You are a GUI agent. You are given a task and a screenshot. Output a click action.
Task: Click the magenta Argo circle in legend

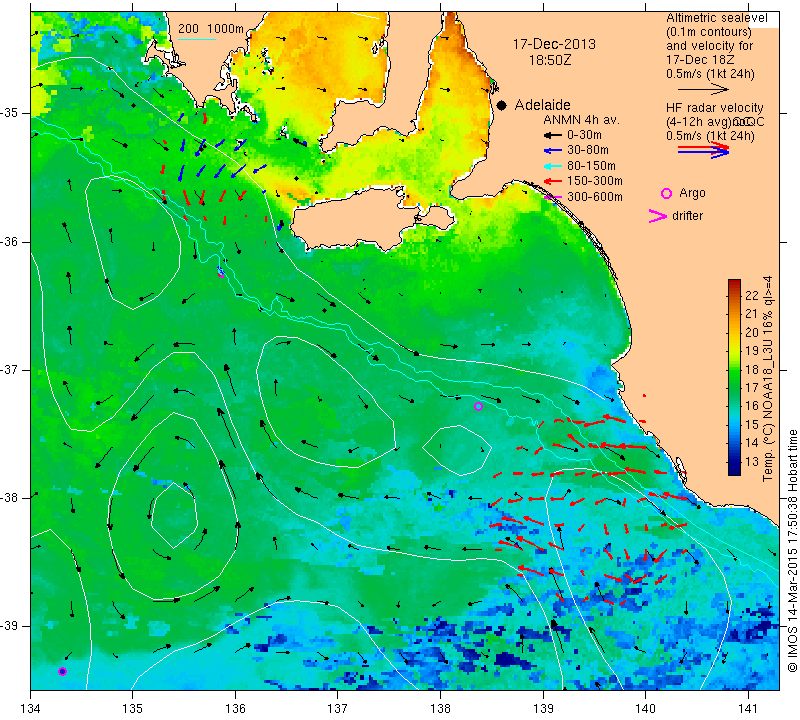point(666,193)
